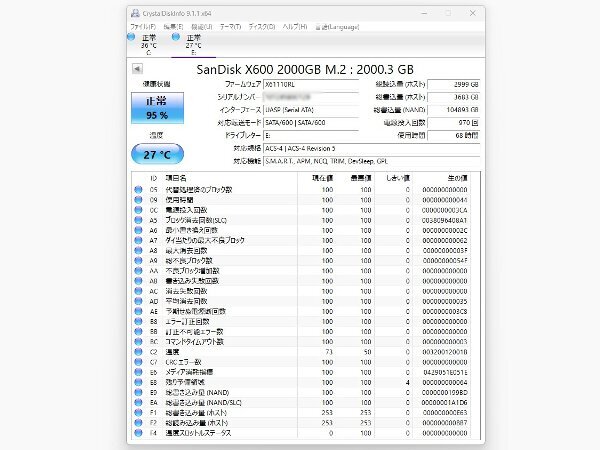Open the ヘルプ(H) menu
Screen dimensions: 600x450
pos(295,27)
